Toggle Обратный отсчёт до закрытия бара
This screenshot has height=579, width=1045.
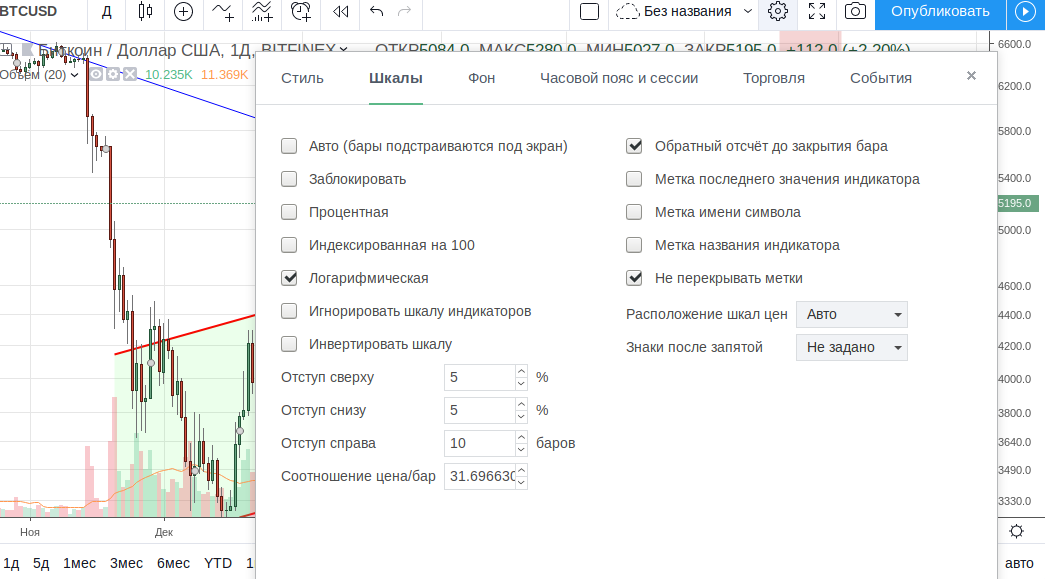(634, 146)
